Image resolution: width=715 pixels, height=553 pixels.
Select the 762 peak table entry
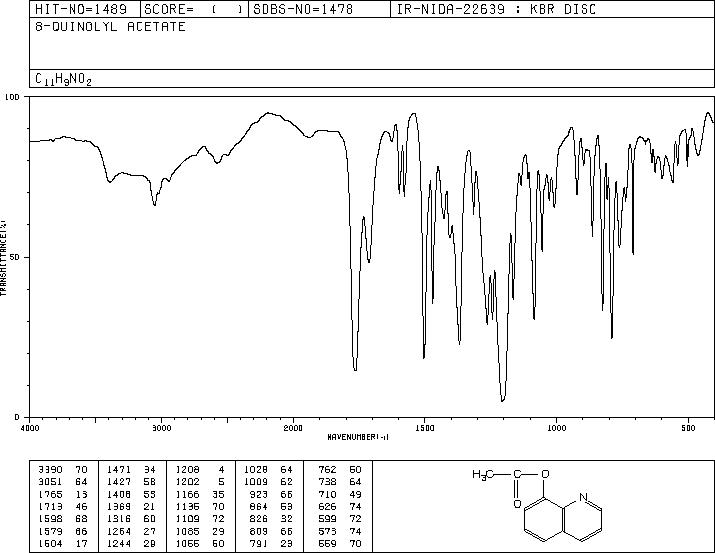[340, 469]
